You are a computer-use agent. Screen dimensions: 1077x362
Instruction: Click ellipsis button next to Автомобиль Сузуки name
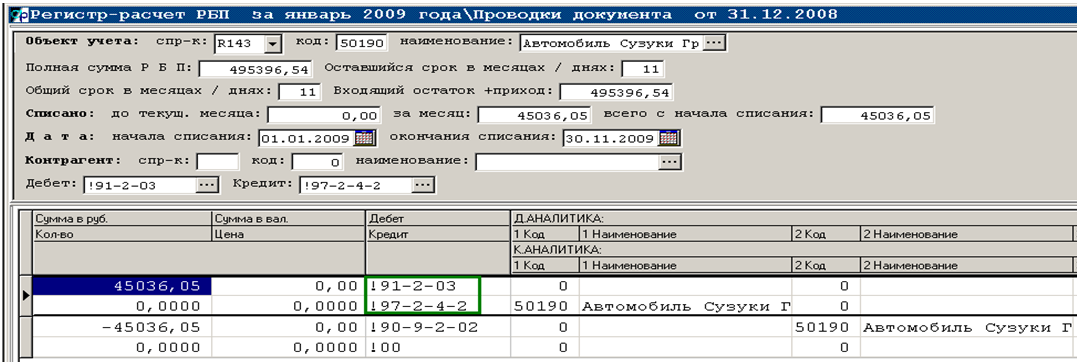point(714,43)
